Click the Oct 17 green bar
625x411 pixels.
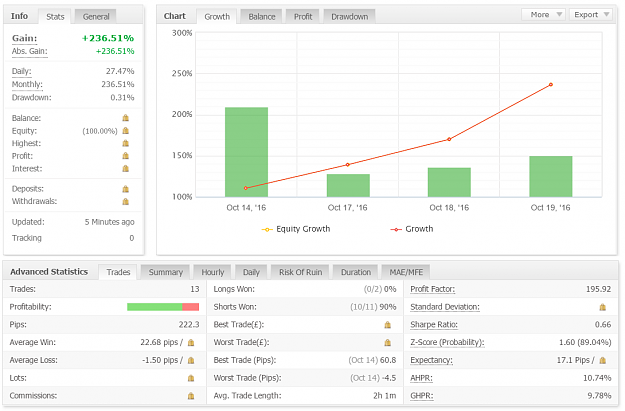(x=348, y=185)
